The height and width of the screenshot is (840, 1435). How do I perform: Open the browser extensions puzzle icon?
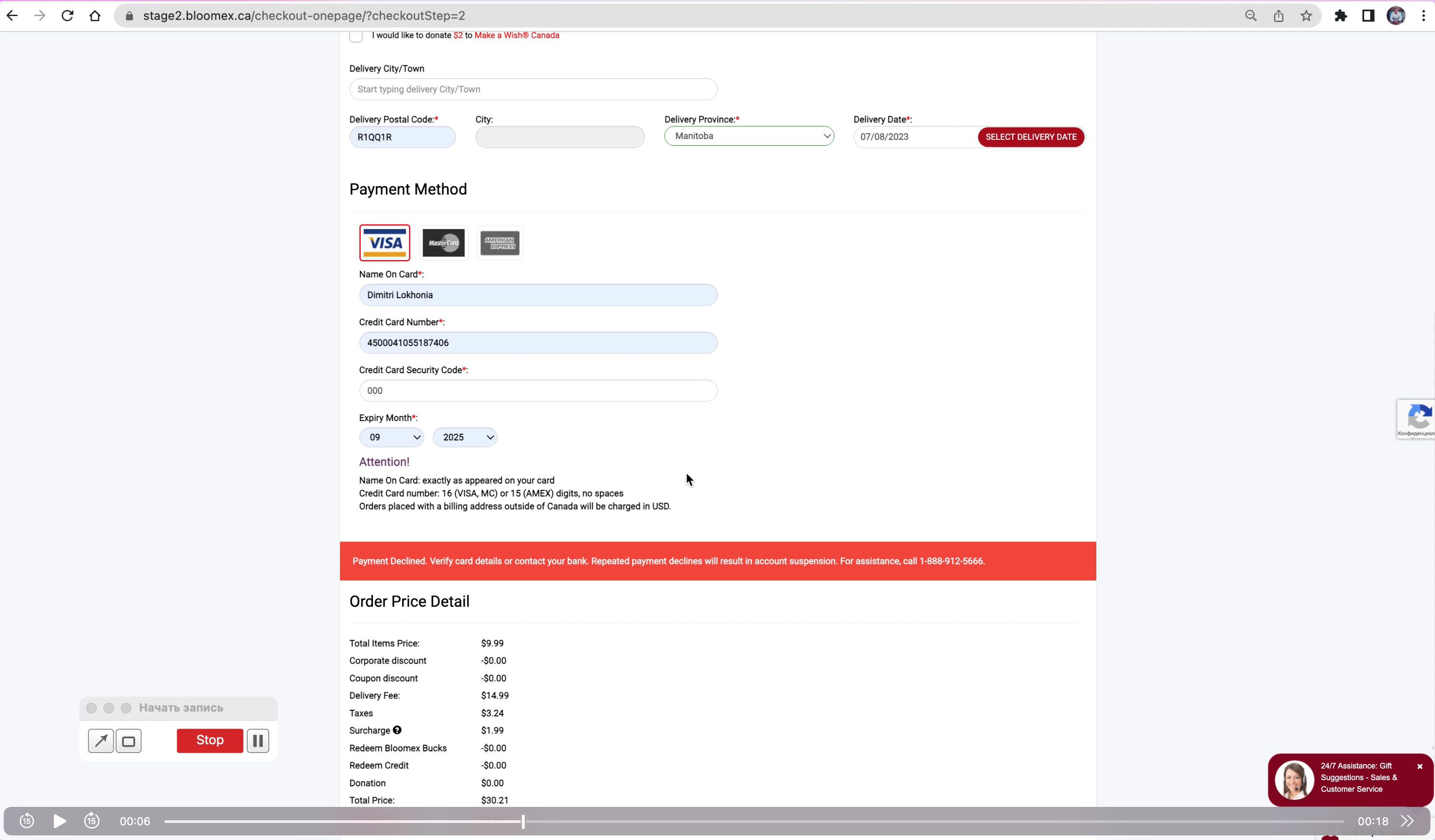[1341, 16]
